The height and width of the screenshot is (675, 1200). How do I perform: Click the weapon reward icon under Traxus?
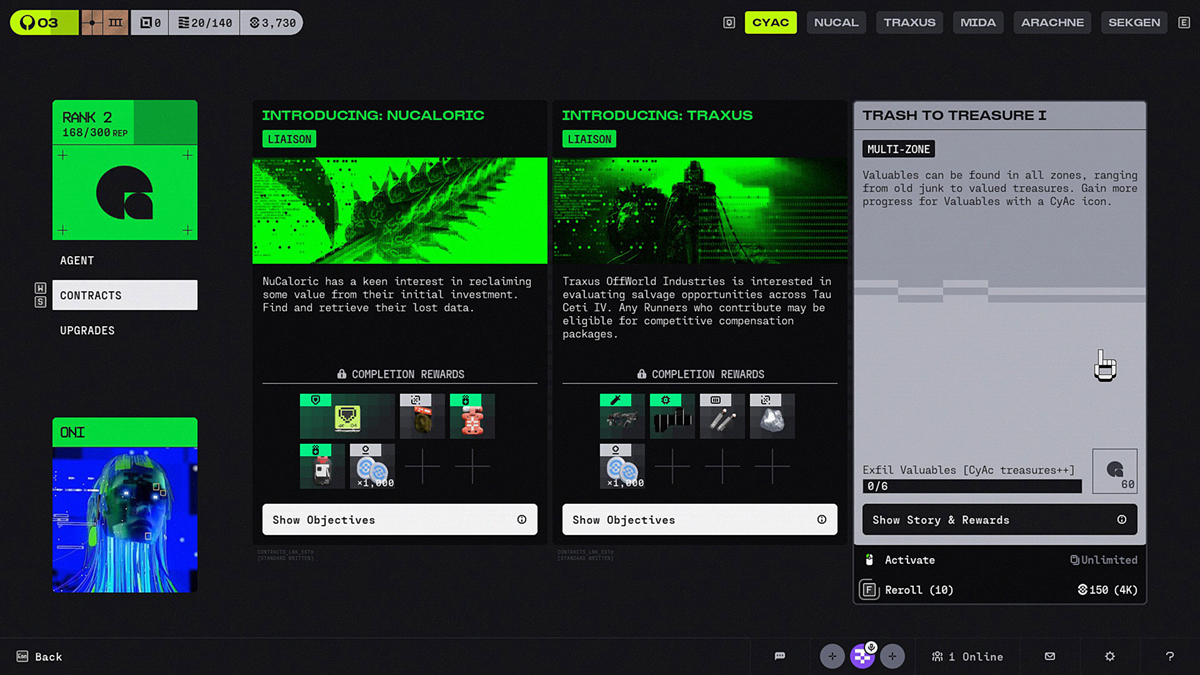(622, 416)
